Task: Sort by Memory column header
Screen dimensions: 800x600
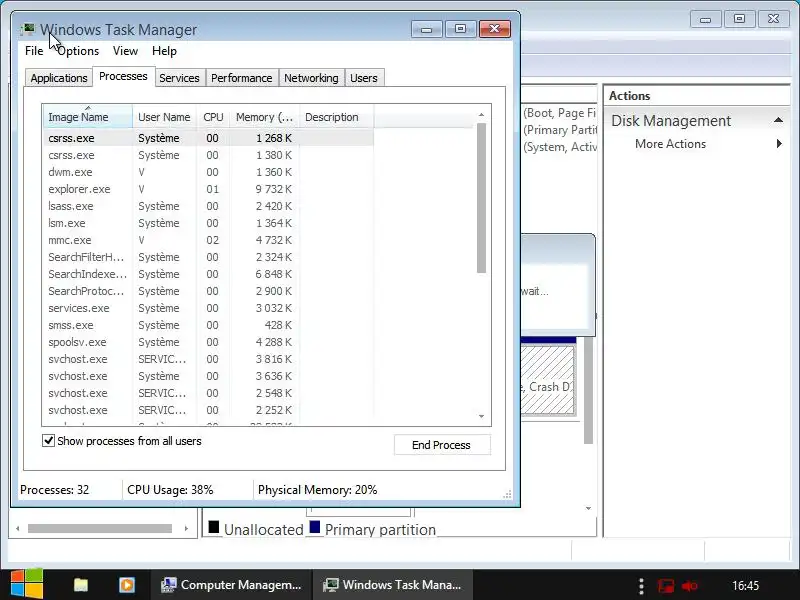Action: tap(264, 117)
